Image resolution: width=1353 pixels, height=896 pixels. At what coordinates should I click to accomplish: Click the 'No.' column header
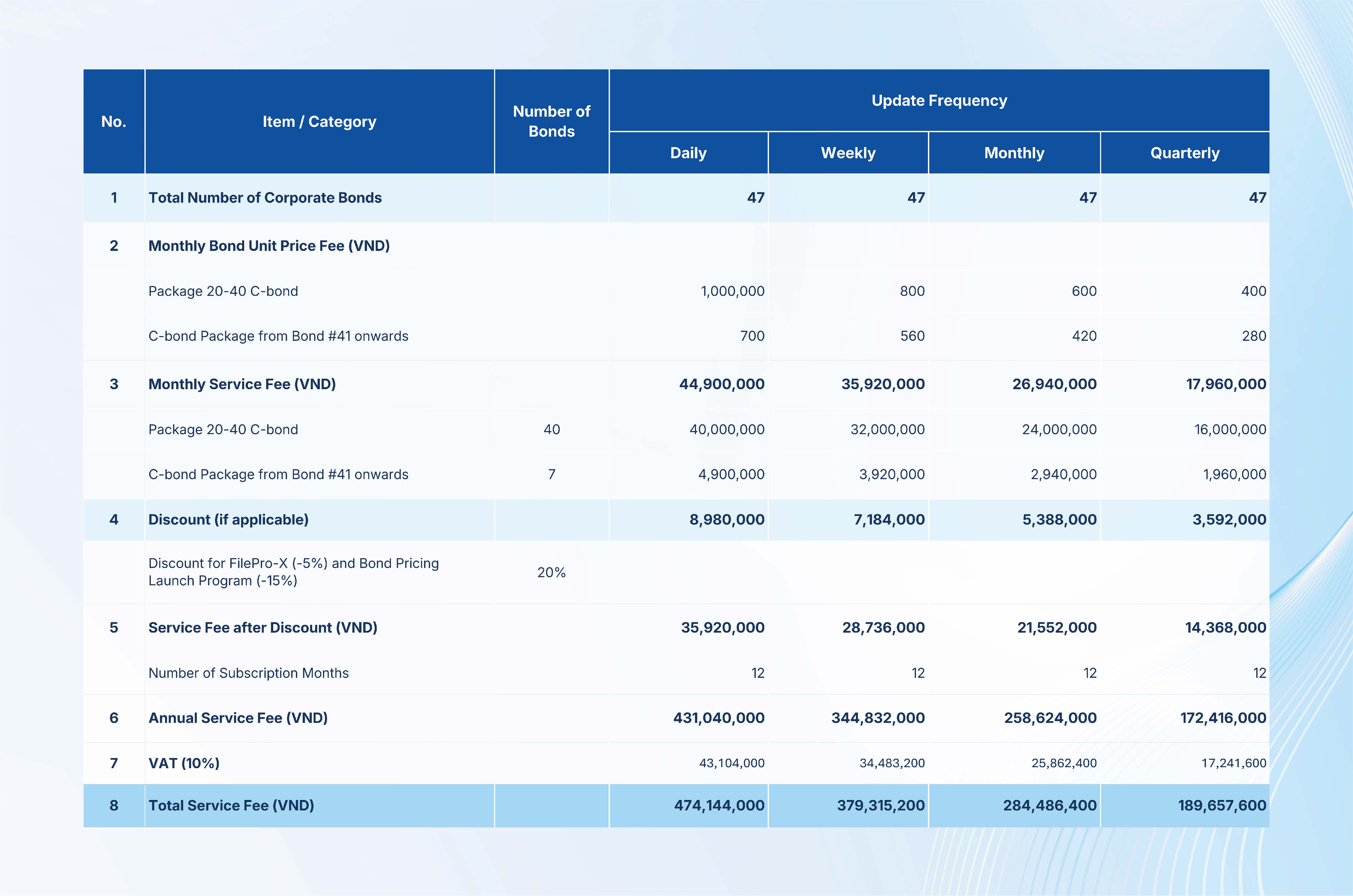coord(114,122)
